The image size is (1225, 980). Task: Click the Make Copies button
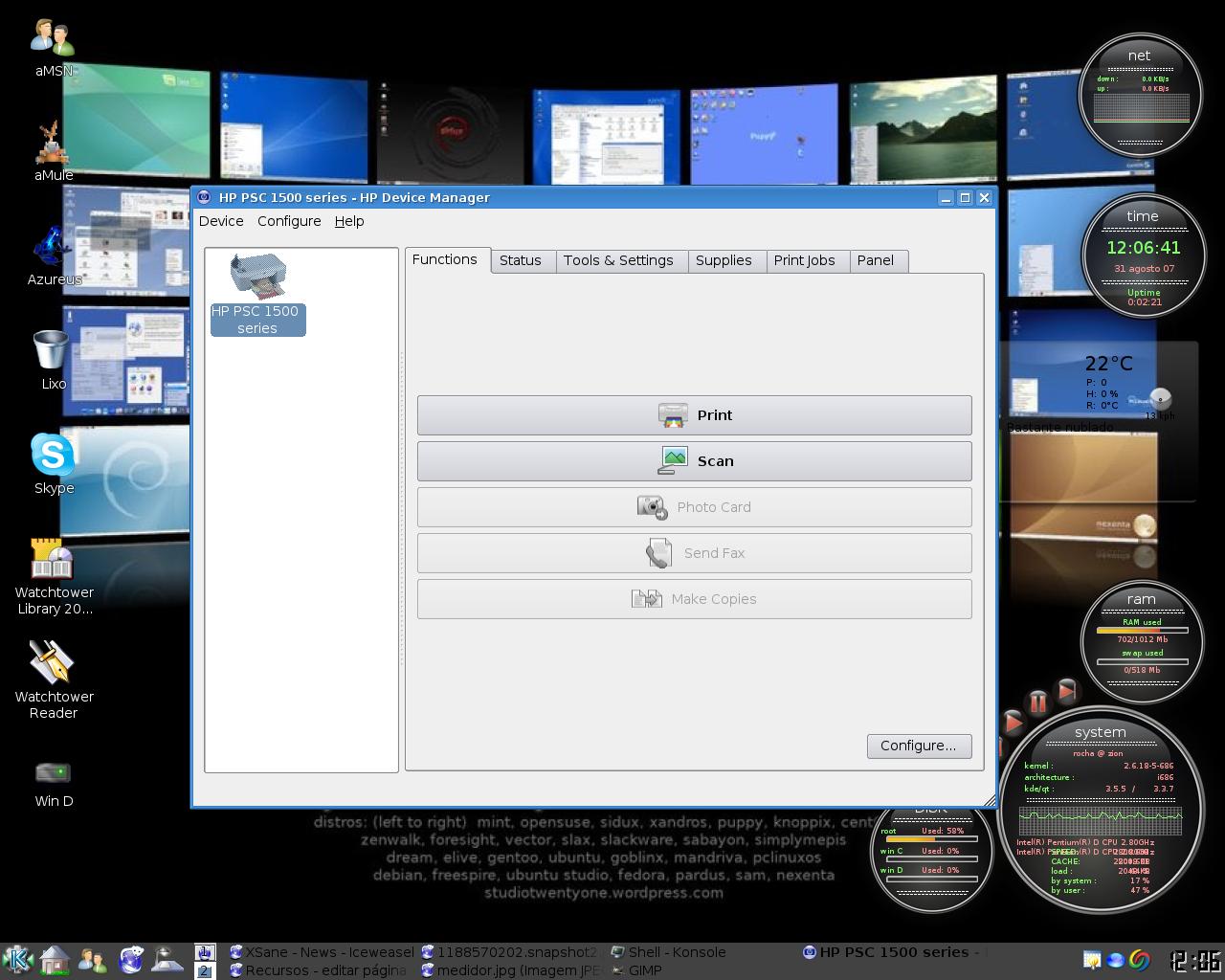coord(695,599)
